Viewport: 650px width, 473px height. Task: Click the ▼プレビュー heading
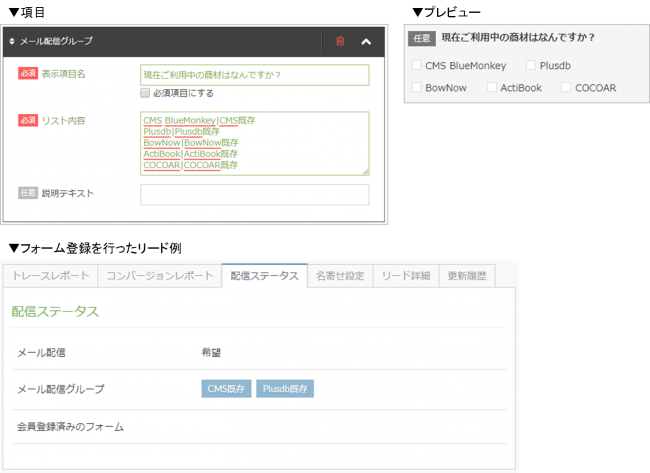click(447, 12)
